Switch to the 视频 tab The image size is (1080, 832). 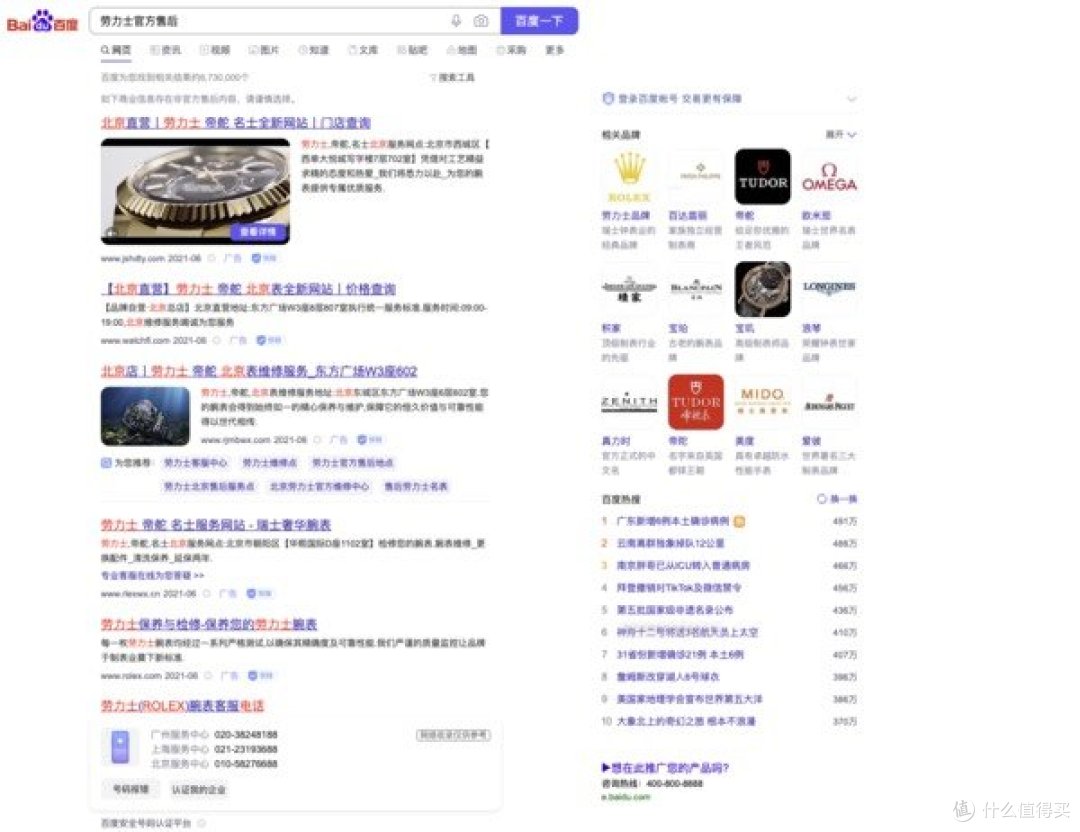tap(215, 50)
